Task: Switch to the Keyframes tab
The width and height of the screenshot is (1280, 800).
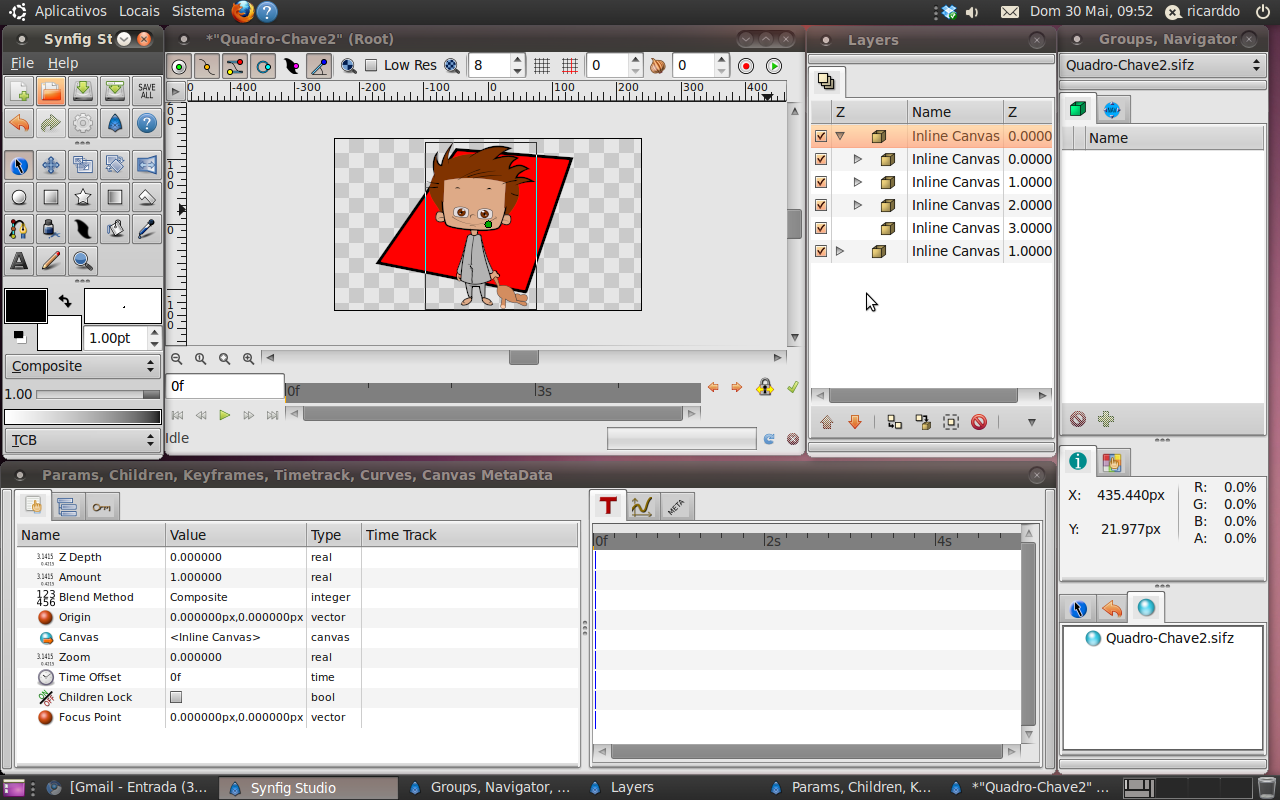Action: pyautogui.click(x=101, y=507)
